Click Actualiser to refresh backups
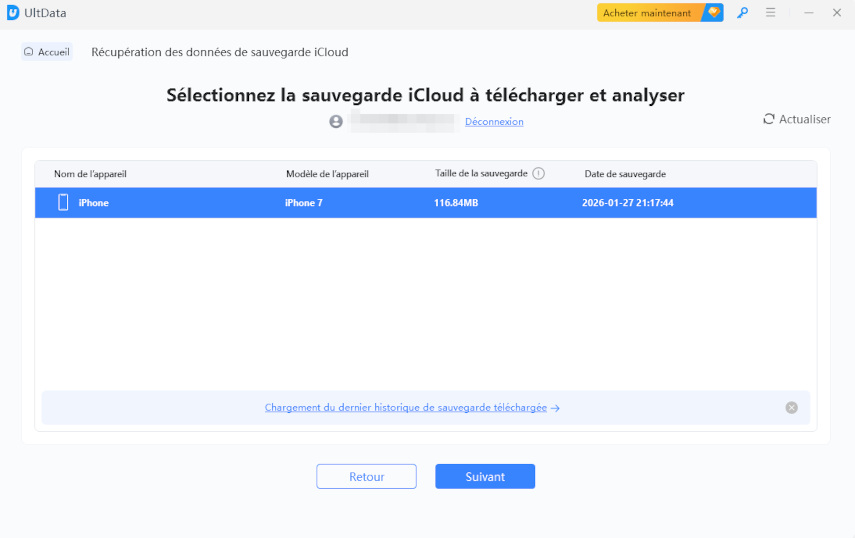This screenshot has height=538, width=855. 797,119
